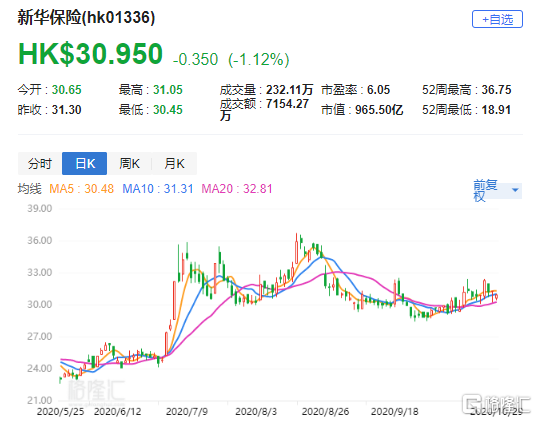
Task: Click the 21.00 y-axis label
Action: [x=40, y=400]
